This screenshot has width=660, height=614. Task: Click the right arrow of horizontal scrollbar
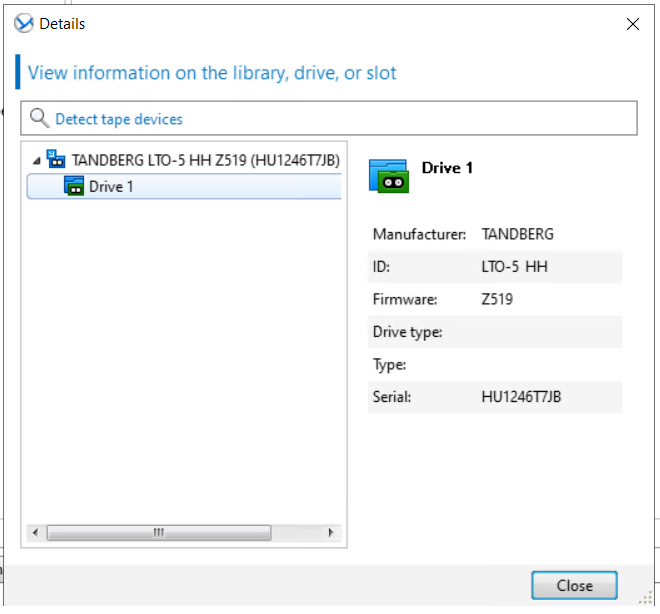click(331, 533)
